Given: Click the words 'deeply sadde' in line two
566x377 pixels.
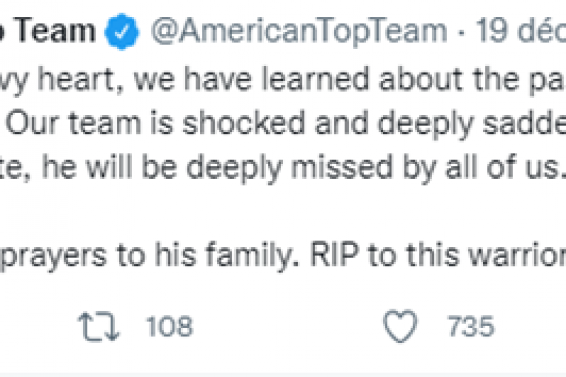Looking at the screenshot, I should click(471, 124).
